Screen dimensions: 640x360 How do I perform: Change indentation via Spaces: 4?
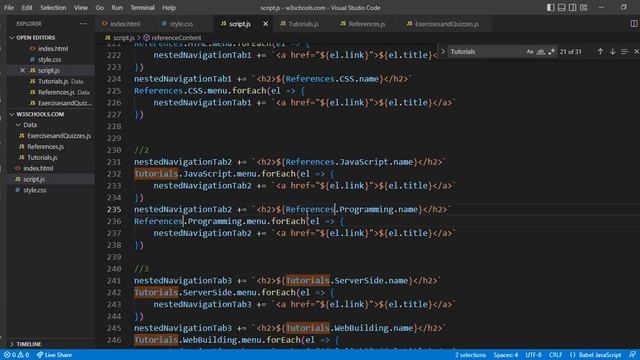(x=505, y=355)
